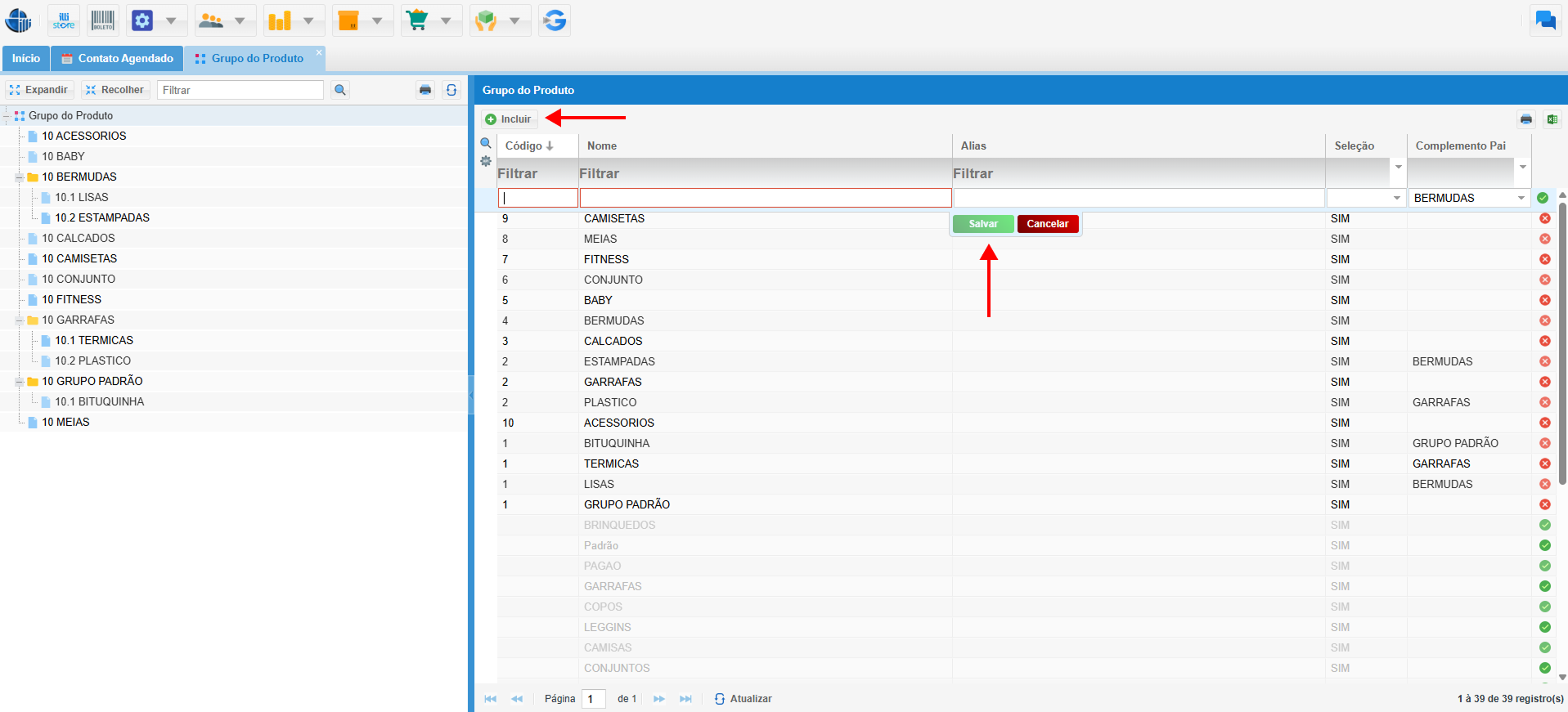This screenshot has width=1568, height=712.
Task: Click the refresh icon in tree panel
Action: 452,90
